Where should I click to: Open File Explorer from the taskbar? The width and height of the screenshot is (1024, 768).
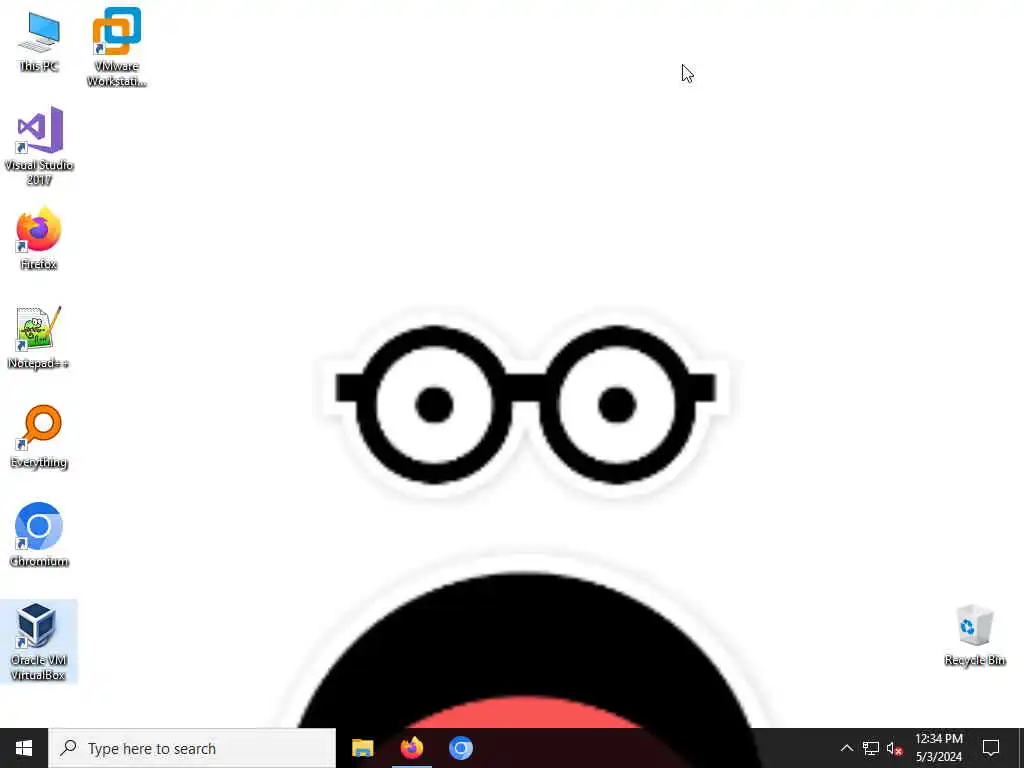[362, 748]
